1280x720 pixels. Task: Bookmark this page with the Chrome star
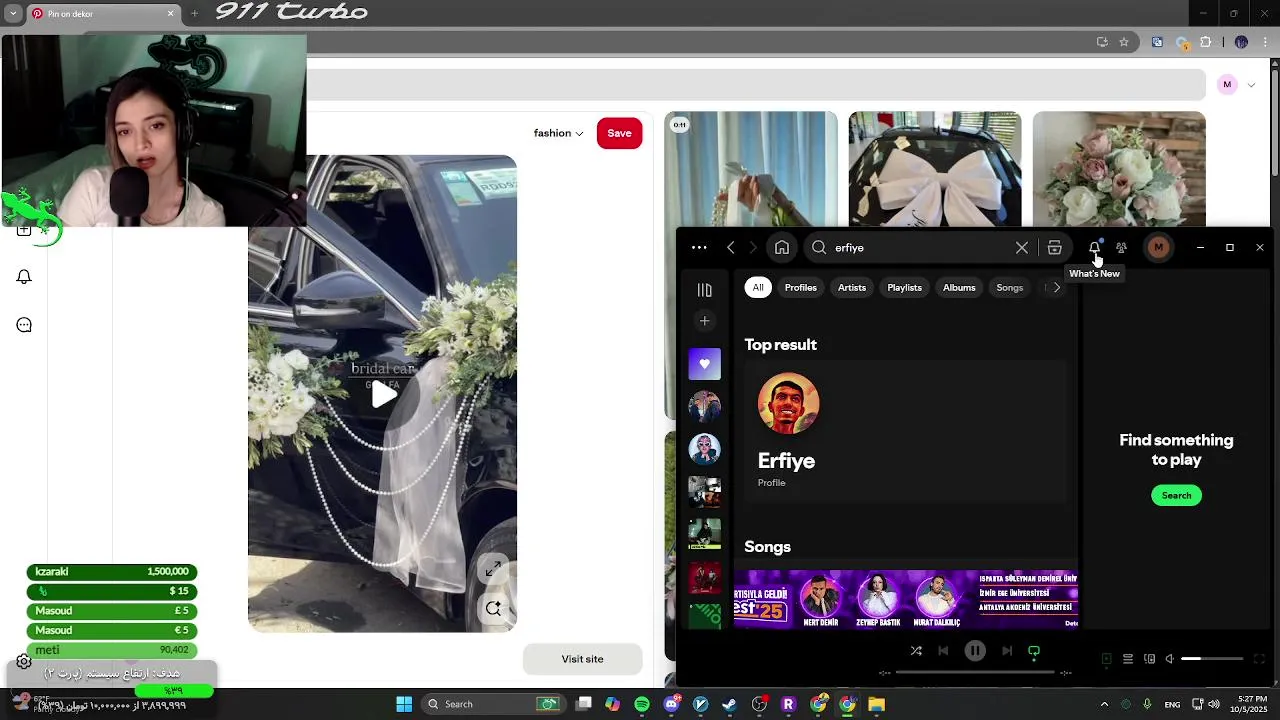coord(1124,42)
